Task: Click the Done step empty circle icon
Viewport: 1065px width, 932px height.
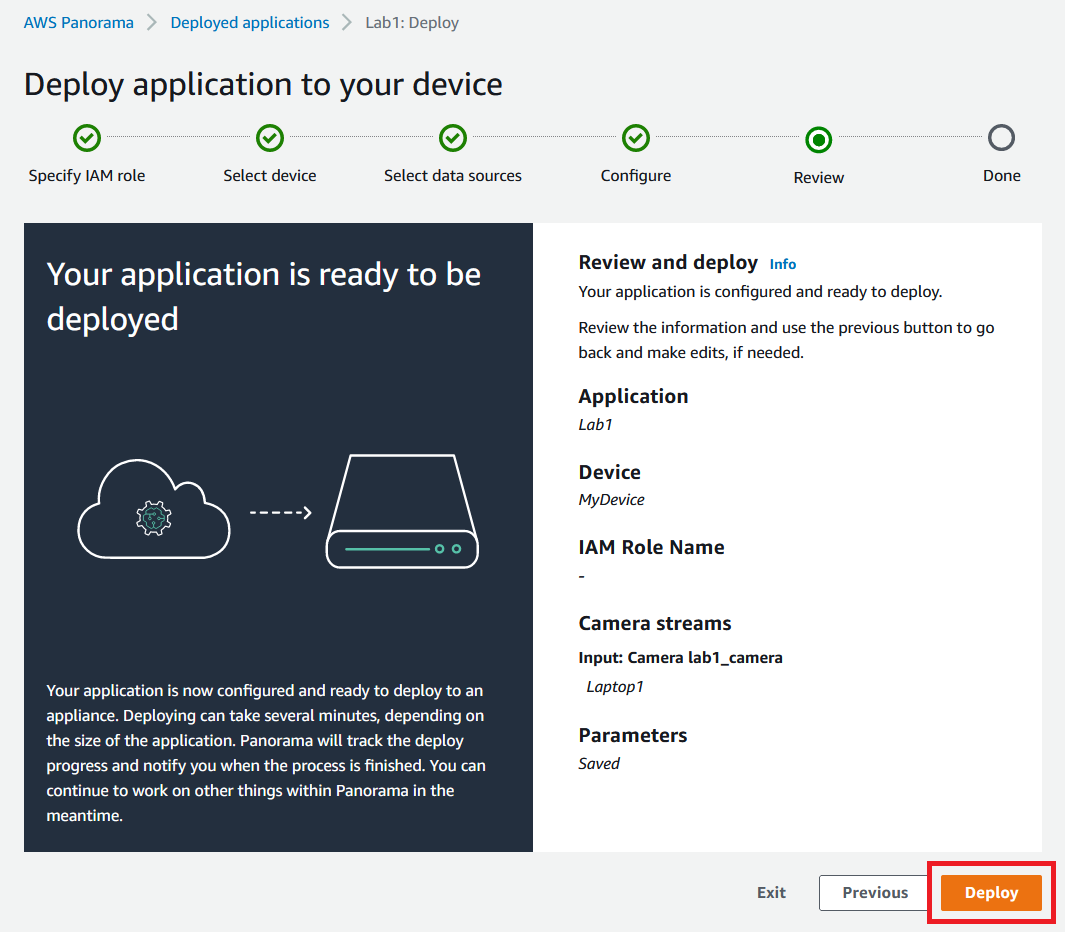Action: (x=1001, y=138)
